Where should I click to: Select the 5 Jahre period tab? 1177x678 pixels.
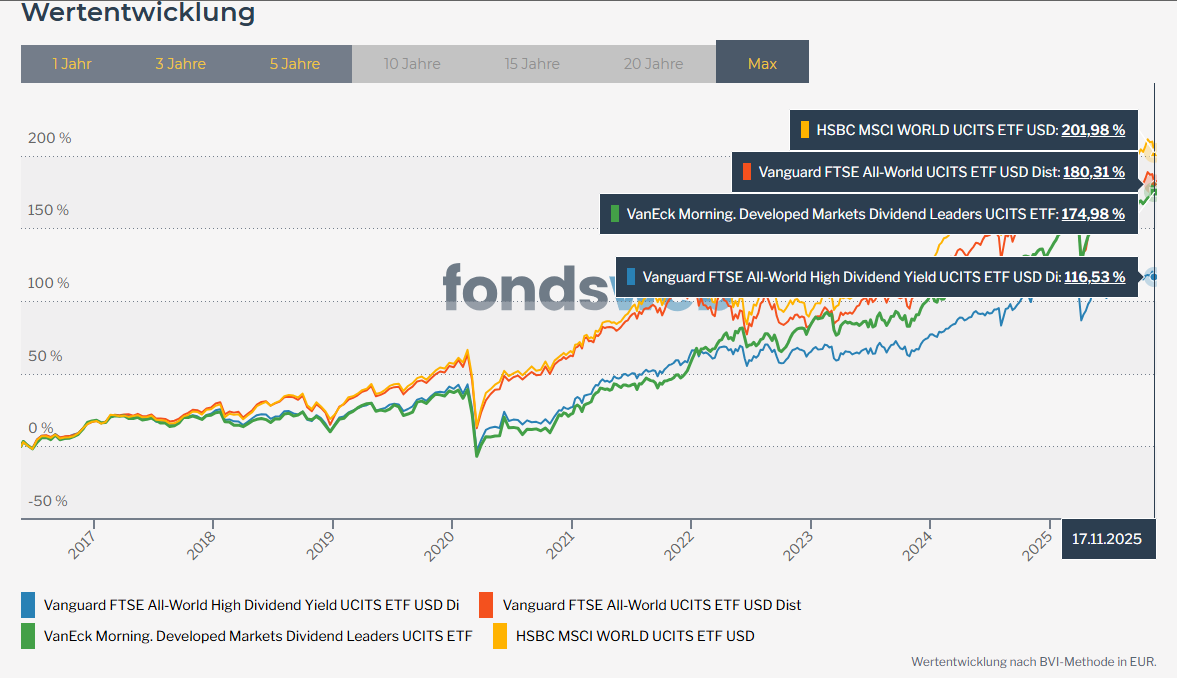pos(294,63)
